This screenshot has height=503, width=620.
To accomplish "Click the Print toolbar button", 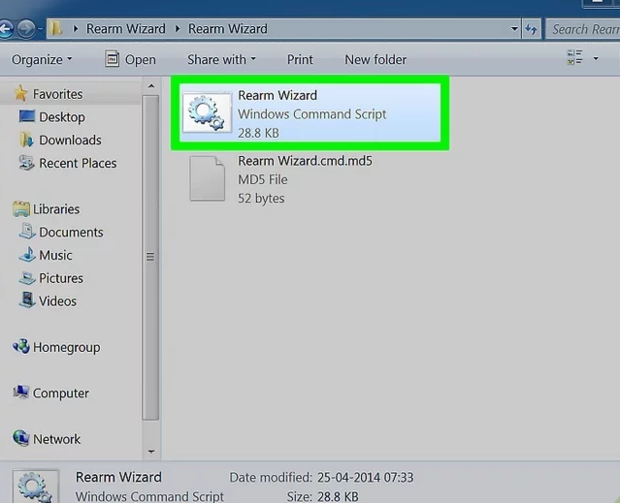I will pyautogui.click(x=300, y=59).
